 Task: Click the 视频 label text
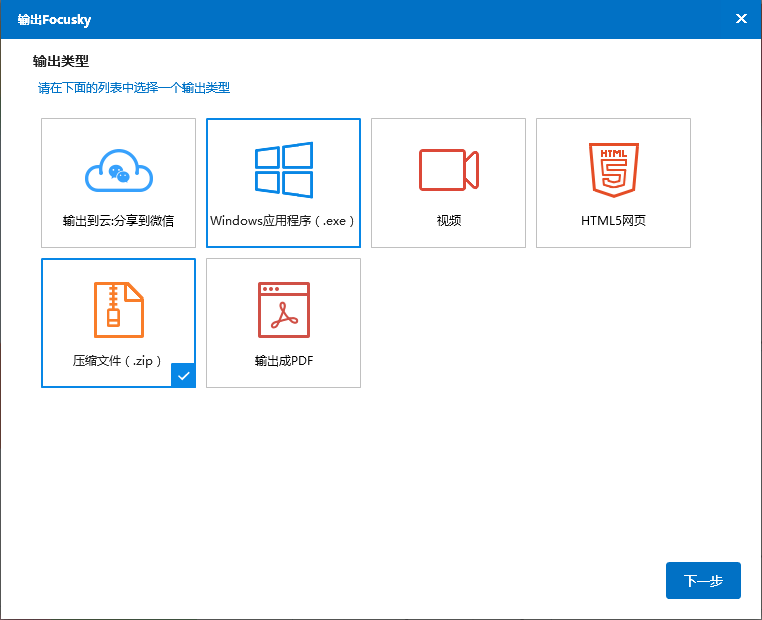click(x=449, y=221)
